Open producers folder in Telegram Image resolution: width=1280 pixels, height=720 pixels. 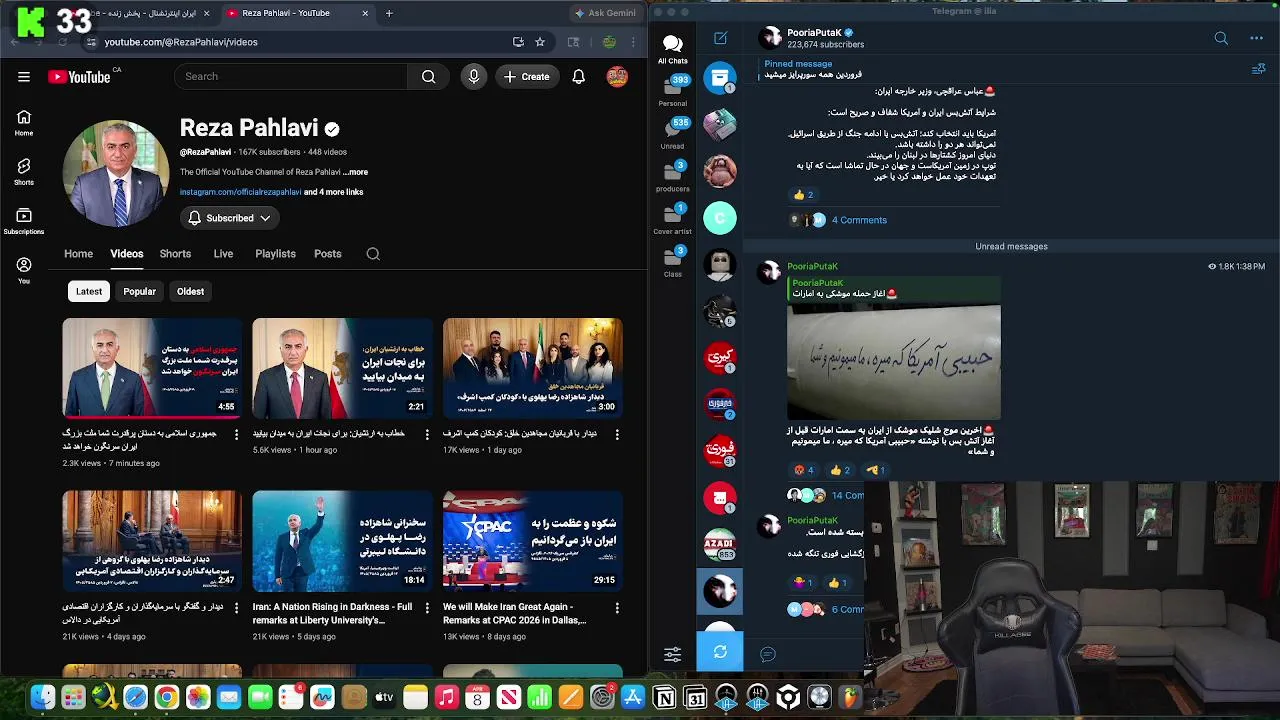pyautogui.click(x=673, y=176)
